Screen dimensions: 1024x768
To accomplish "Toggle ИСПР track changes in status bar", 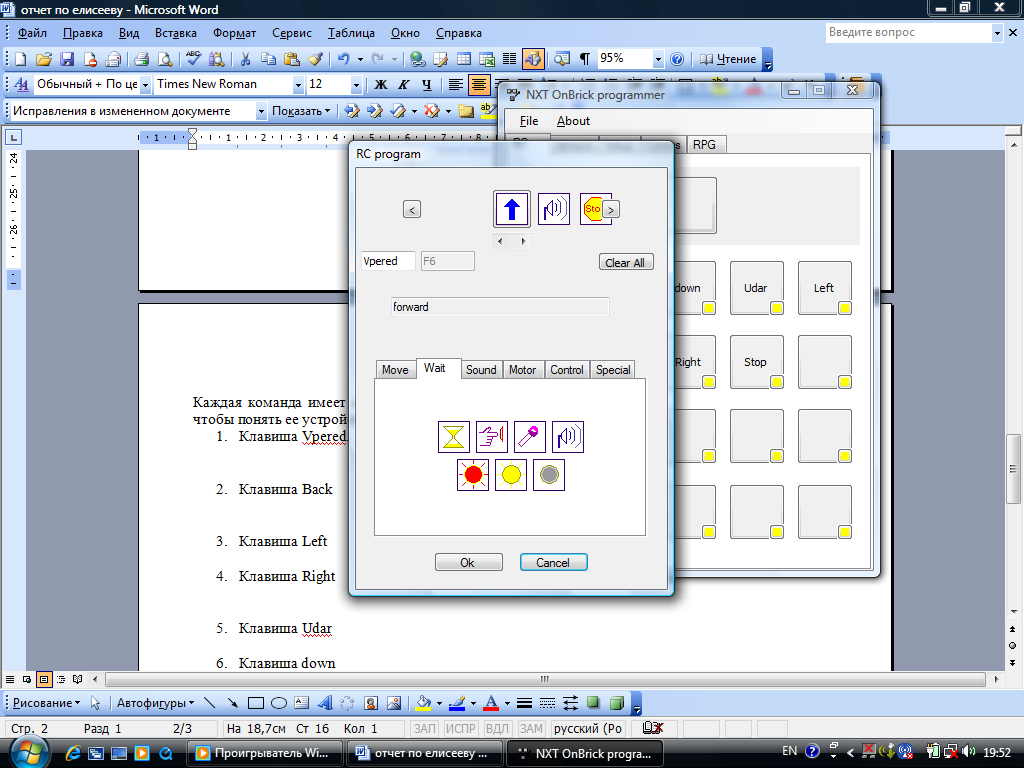I will 460,728.
